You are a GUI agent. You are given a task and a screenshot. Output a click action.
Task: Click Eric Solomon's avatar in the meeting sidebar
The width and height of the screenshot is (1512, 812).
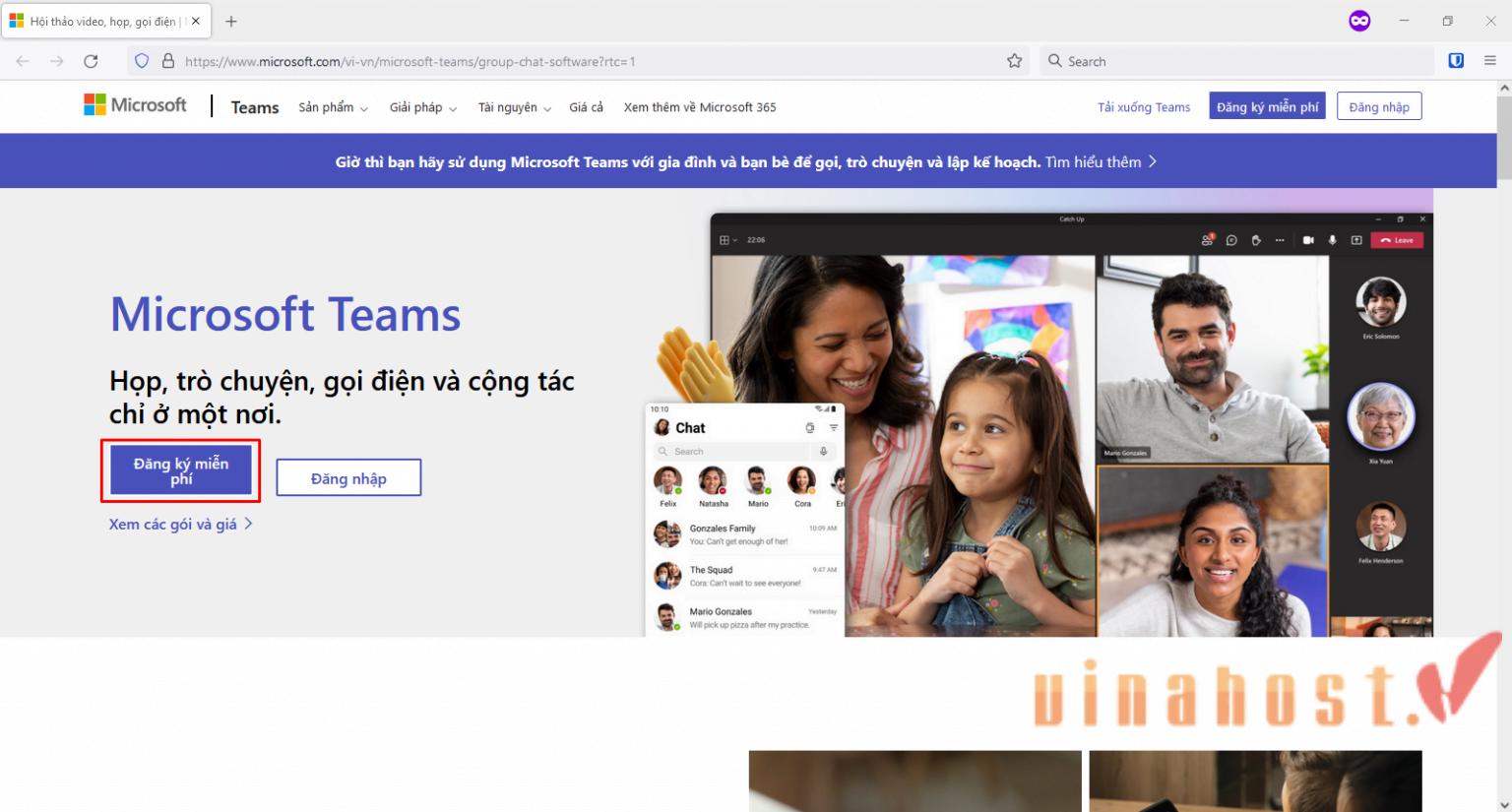tap(1381, 302)
